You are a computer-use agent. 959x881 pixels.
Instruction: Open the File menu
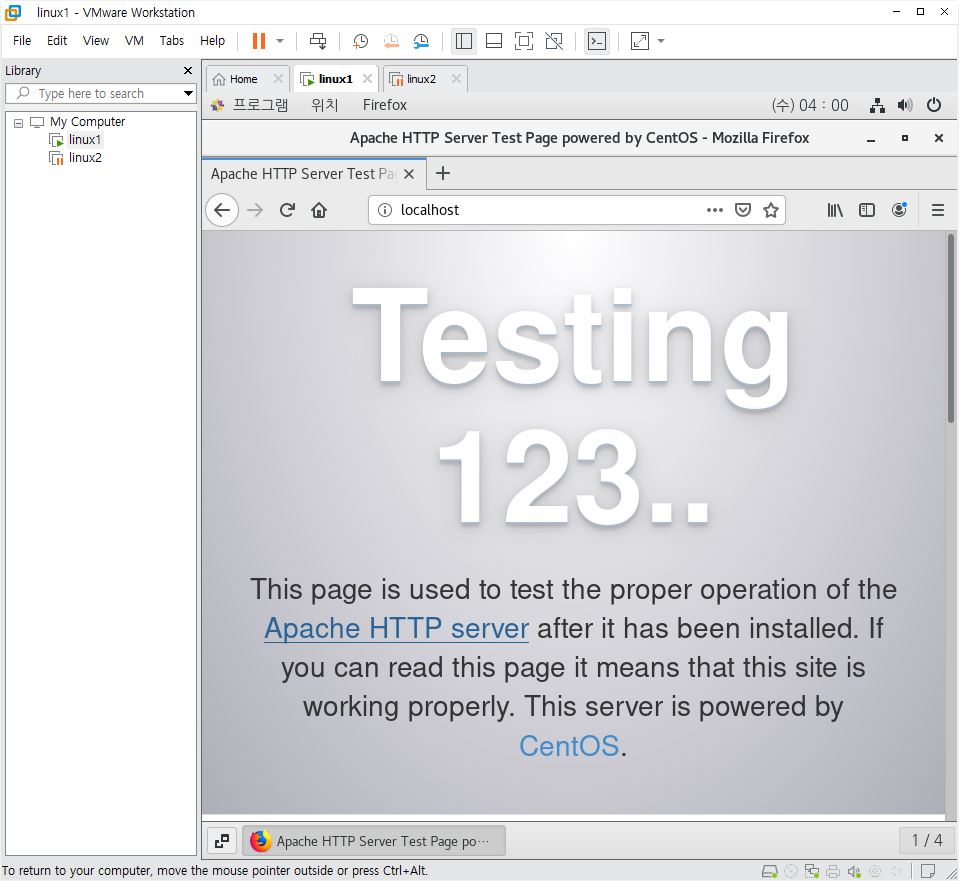coord(22,40)
